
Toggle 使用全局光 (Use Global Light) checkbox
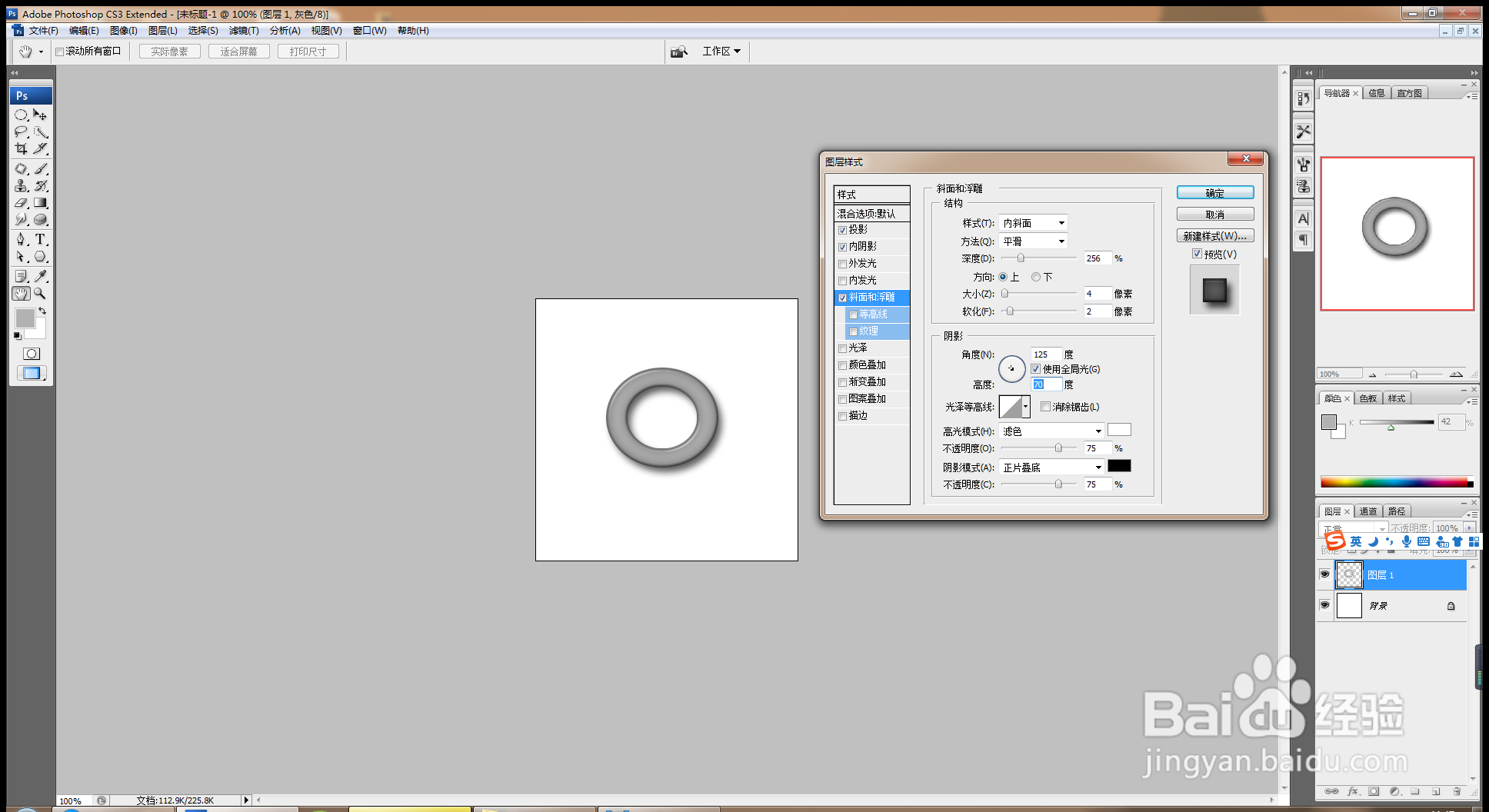point(1036,369)
